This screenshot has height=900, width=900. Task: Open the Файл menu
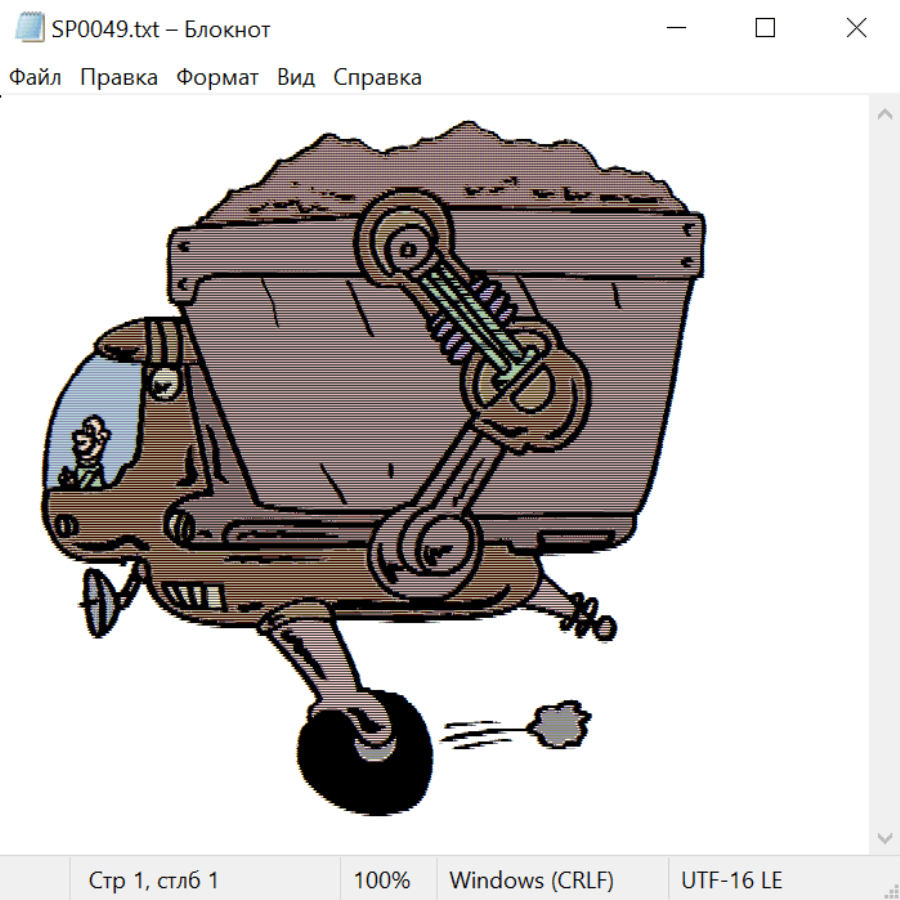[36, 78]
